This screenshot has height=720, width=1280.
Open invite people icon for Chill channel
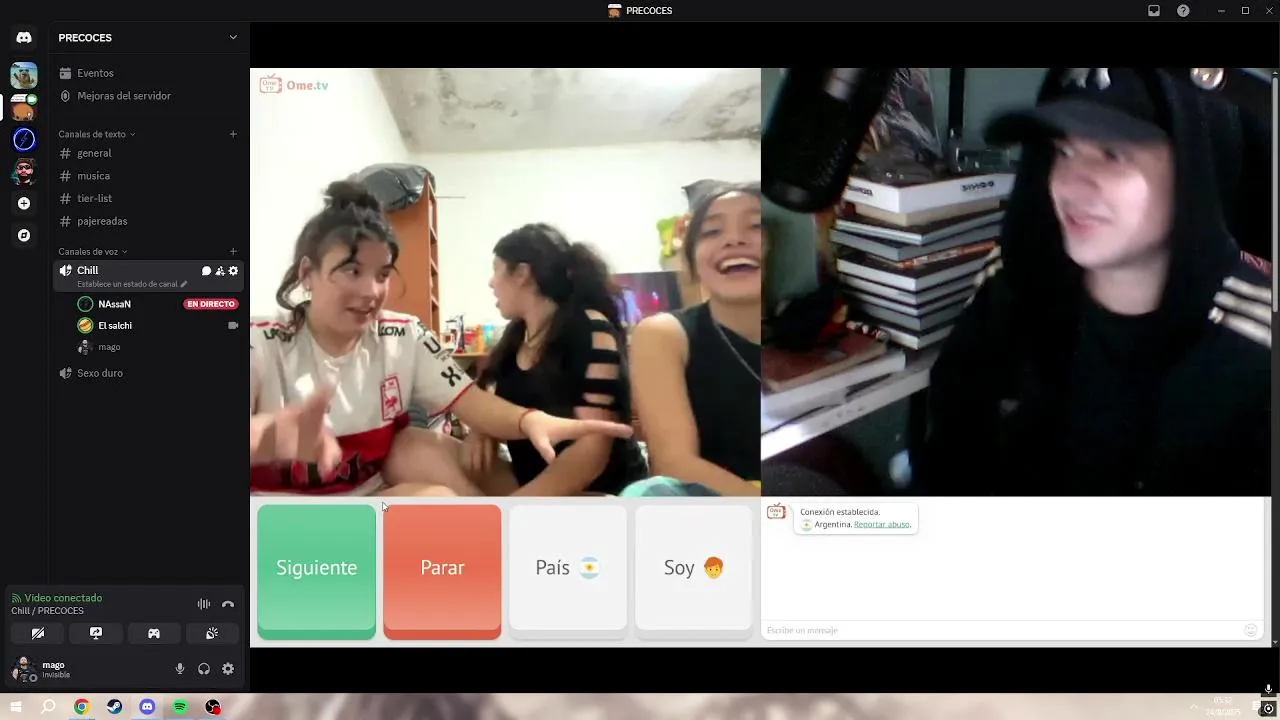220,271
